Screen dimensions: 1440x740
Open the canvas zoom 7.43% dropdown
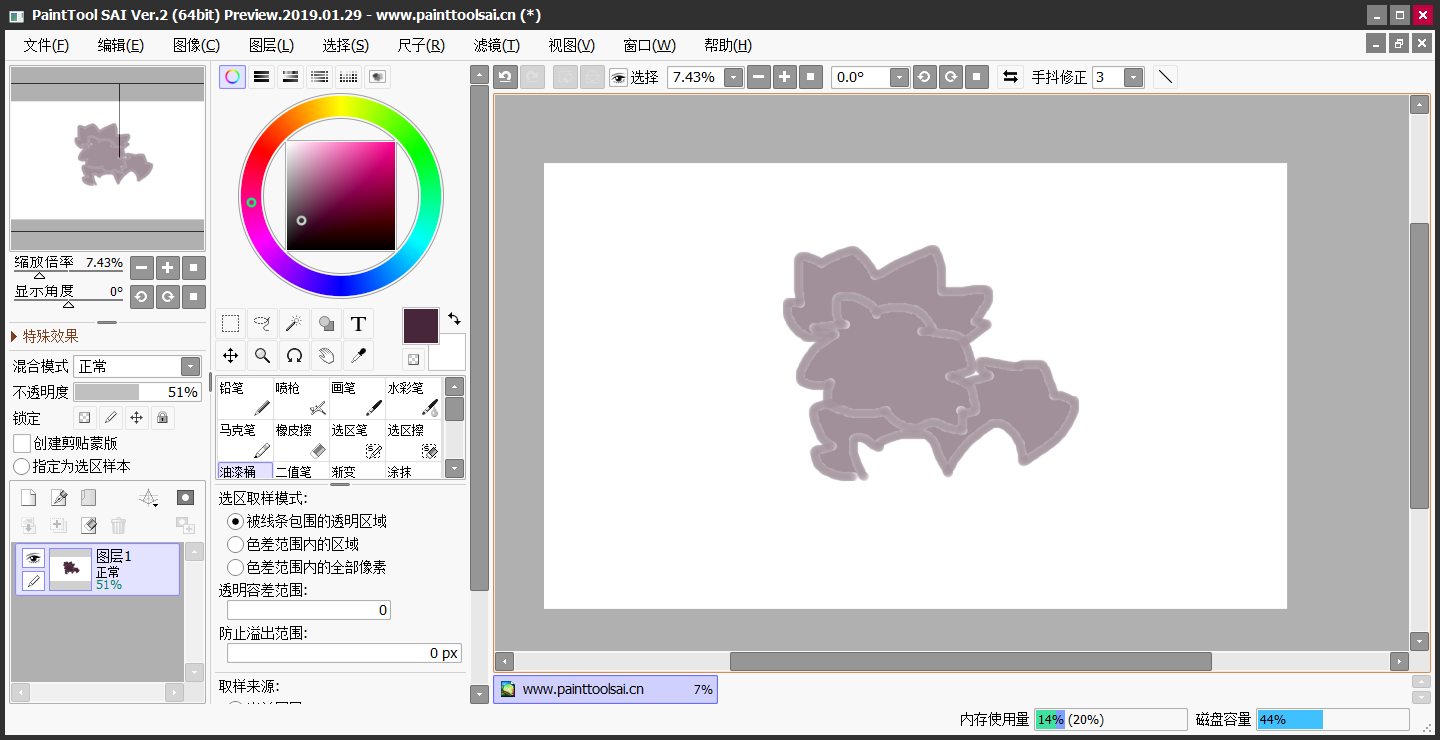click(x=734, y=77)
